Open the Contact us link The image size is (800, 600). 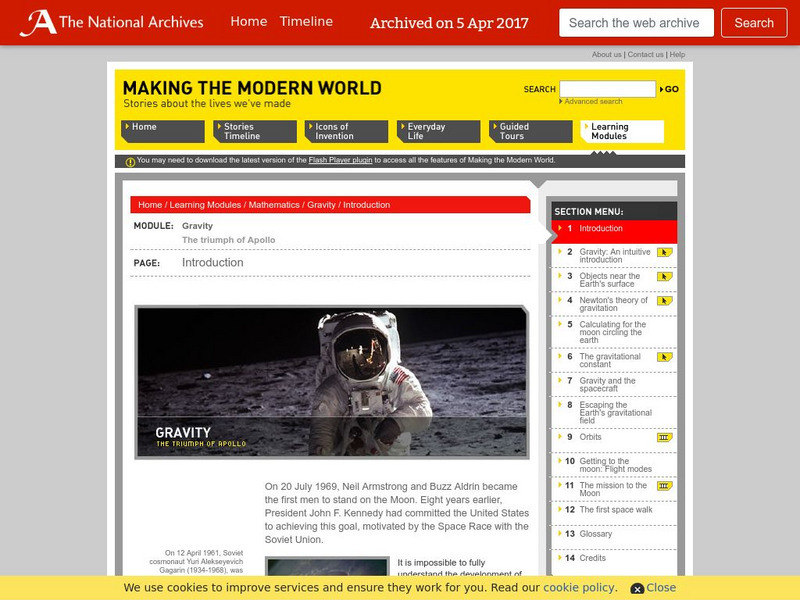click(x=645, y=55)
